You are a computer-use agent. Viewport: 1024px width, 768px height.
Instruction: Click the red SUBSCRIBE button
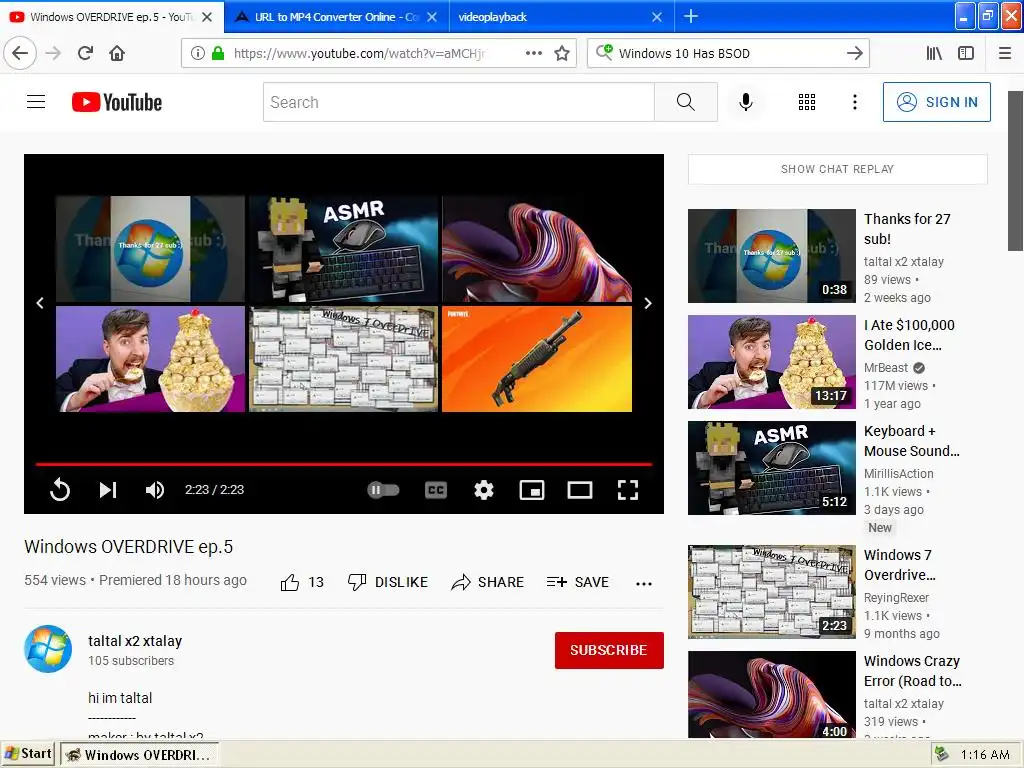click(609, 650)
